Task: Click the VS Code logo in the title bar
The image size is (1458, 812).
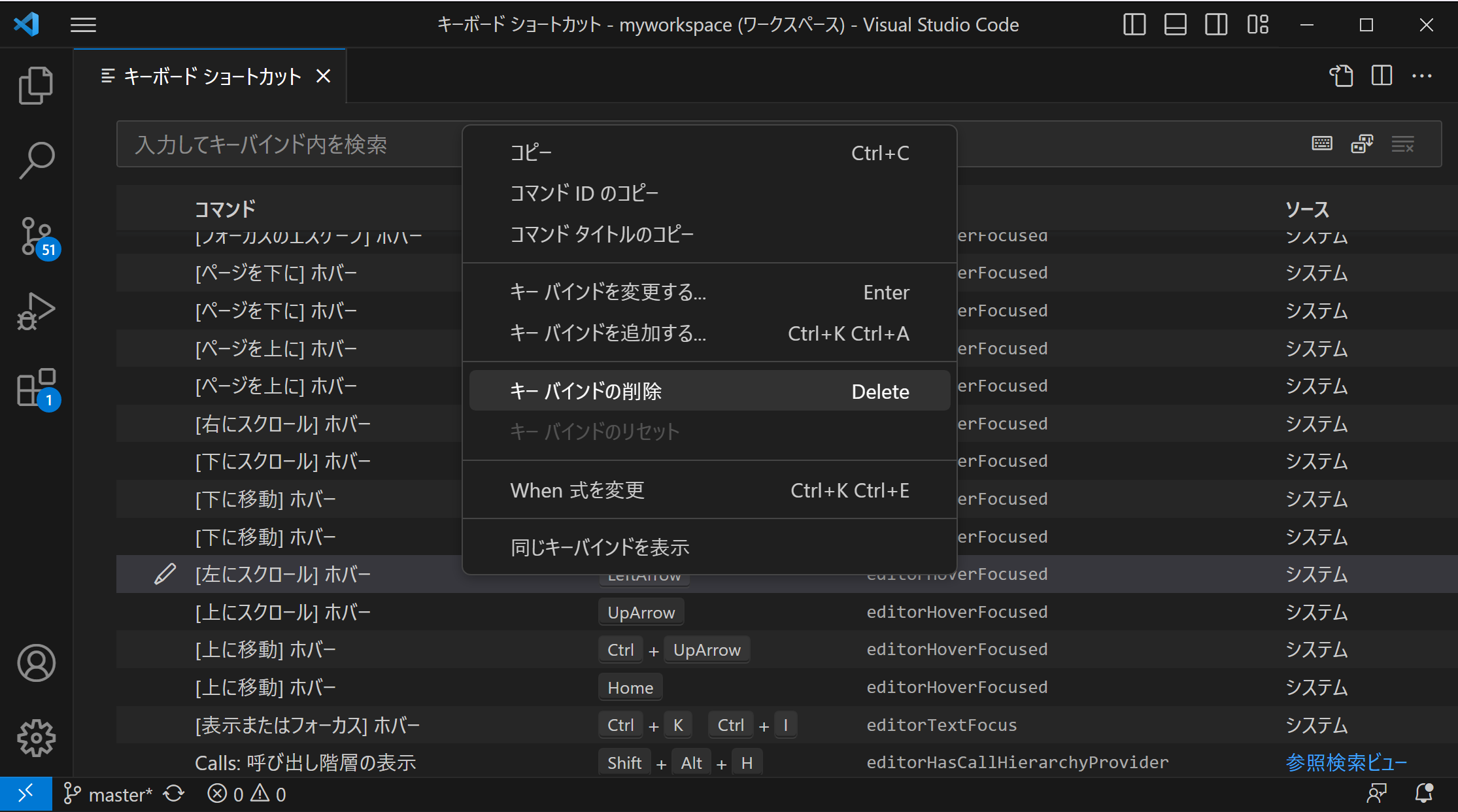Action: pos(27,25)
